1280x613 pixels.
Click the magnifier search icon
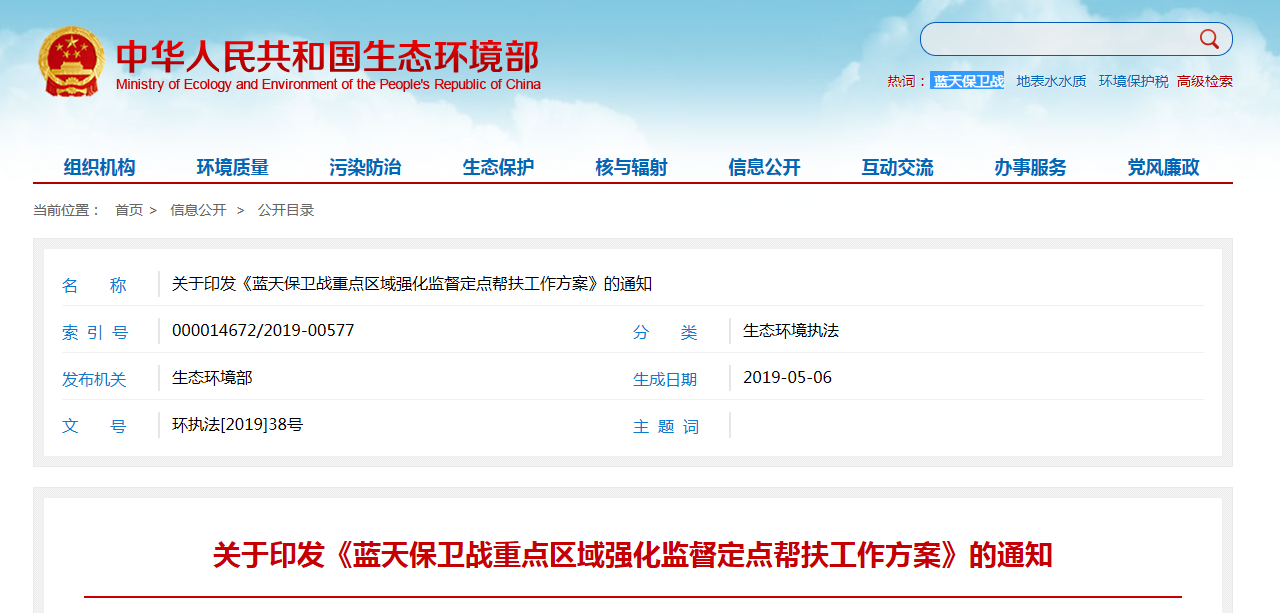point(1209,39)
